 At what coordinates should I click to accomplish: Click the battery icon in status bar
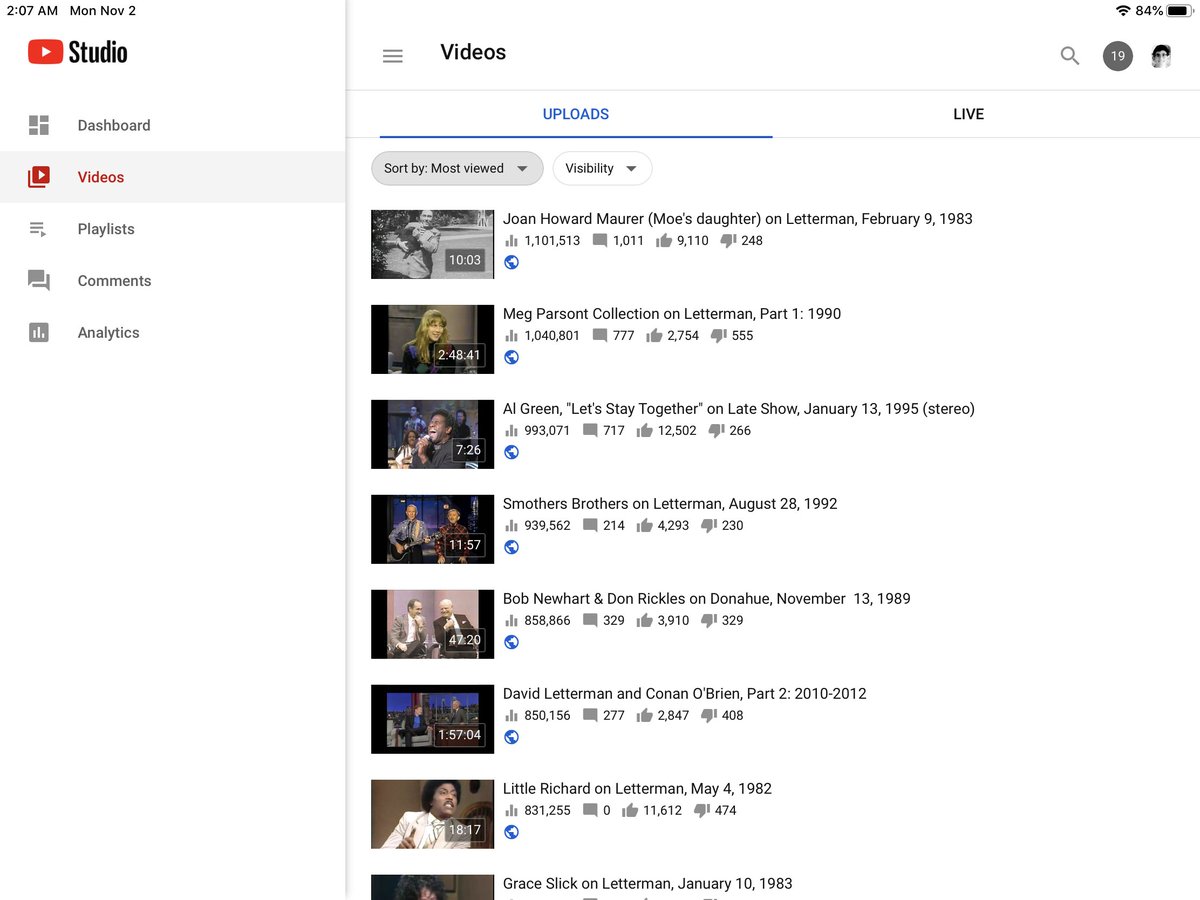tap(1178, 11)
